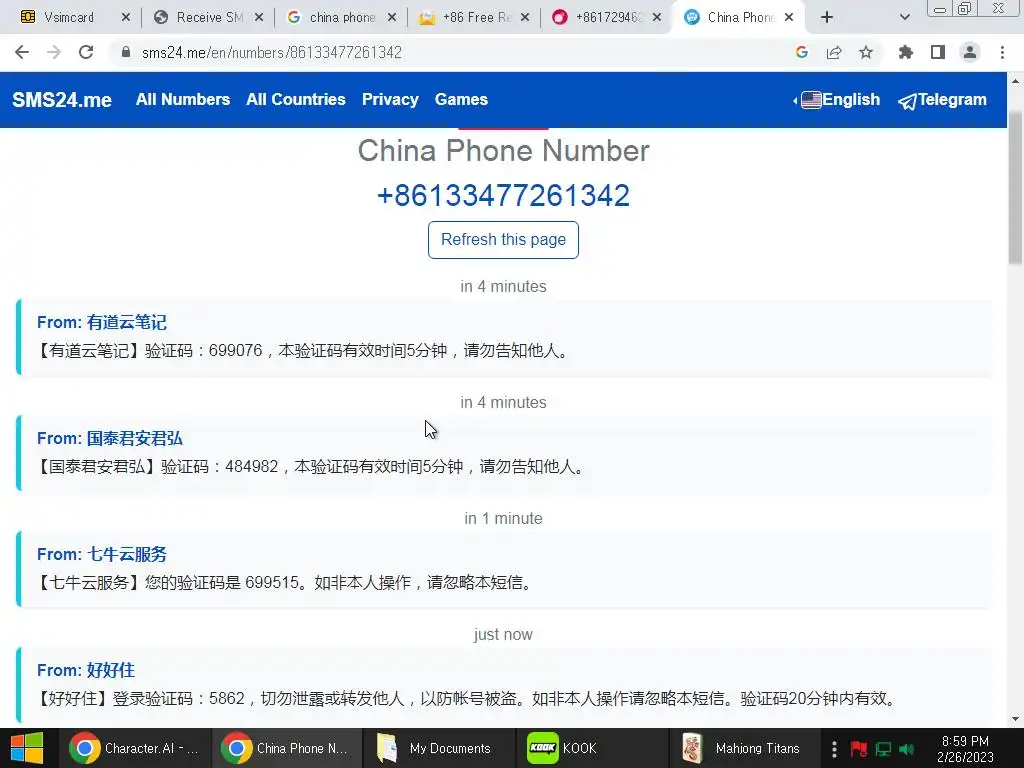1024x768 pixels.
Task: Bookmark this page with the star icon
Action: point(866,52)
